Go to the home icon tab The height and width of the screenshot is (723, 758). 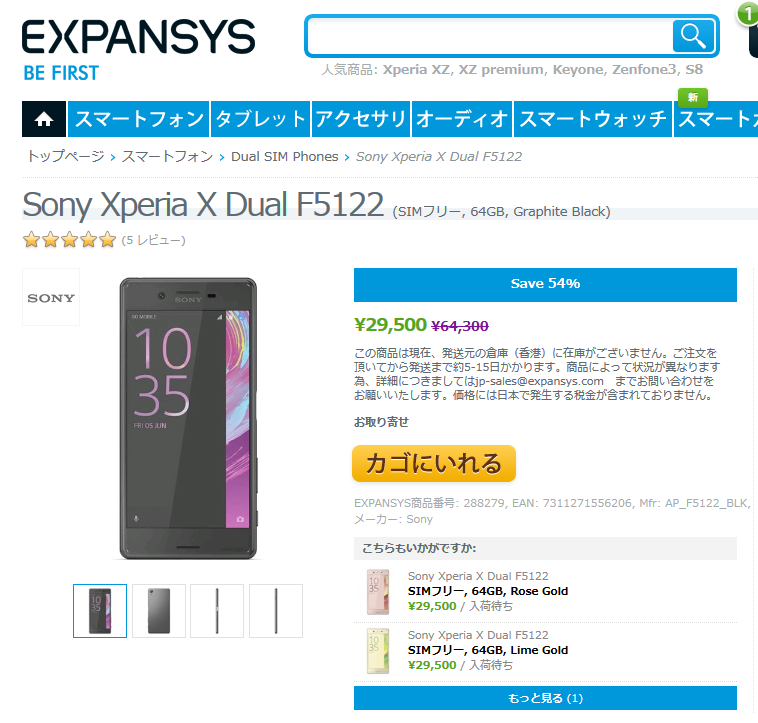point(44,119)
